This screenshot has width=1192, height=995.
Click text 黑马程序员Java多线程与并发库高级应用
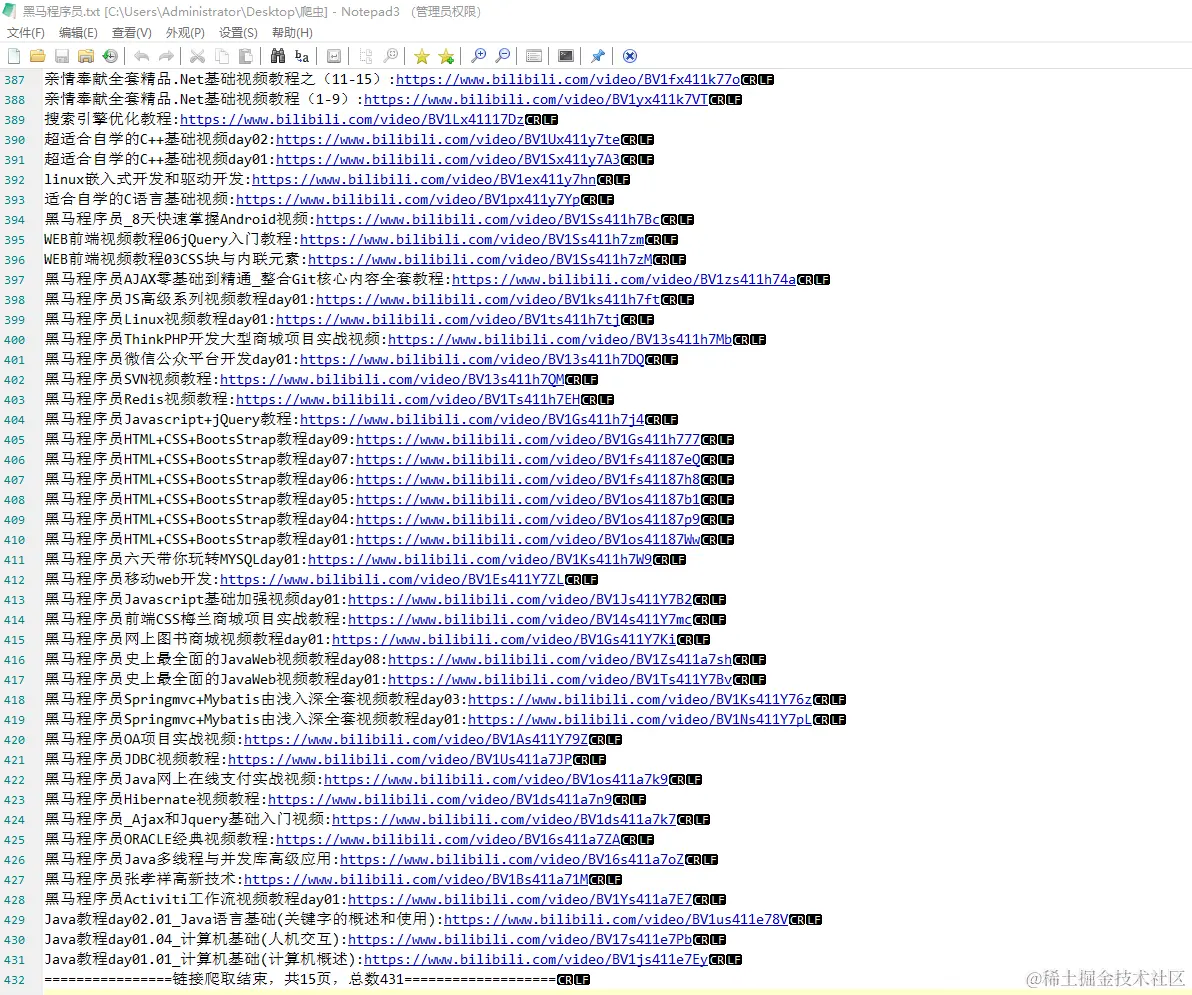coord(188,859)
